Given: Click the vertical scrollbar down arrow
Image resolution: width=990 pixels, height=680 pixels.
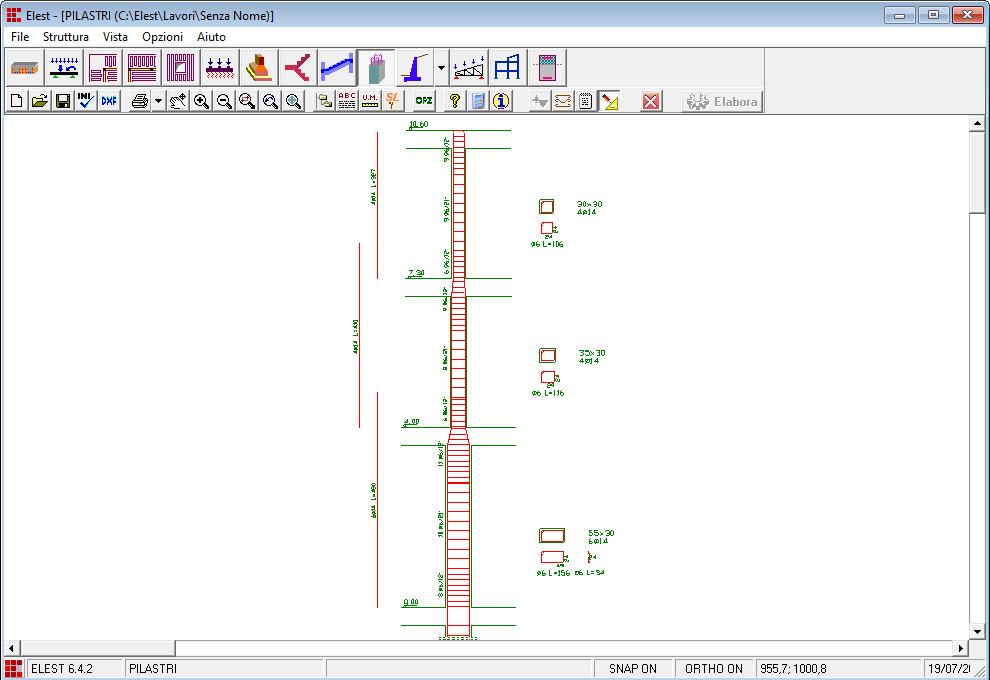Looking at the screenshot, I should (977, 632).
